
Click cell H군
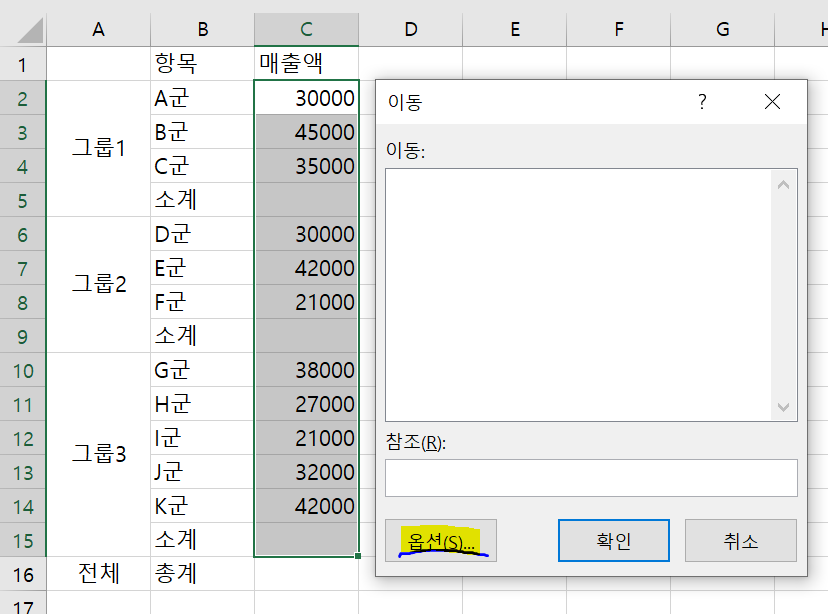coord(202,404)
